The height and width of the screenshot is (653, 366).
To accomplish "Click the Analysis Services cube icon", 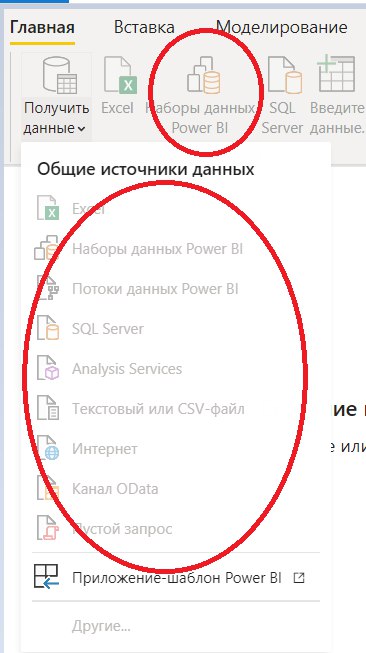I will point(47,368).
